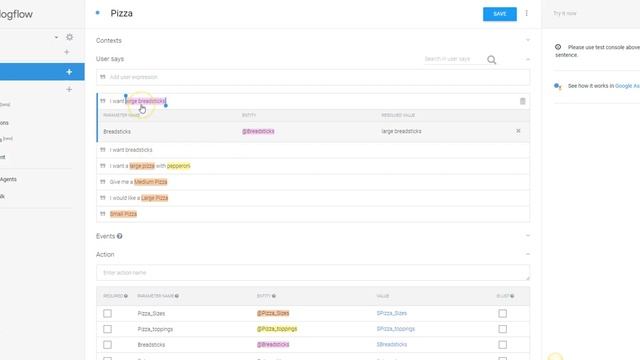Click plus icon below the blue sidebar row
The height and width of the screenshot is (360, 640).
pos(69,89)
